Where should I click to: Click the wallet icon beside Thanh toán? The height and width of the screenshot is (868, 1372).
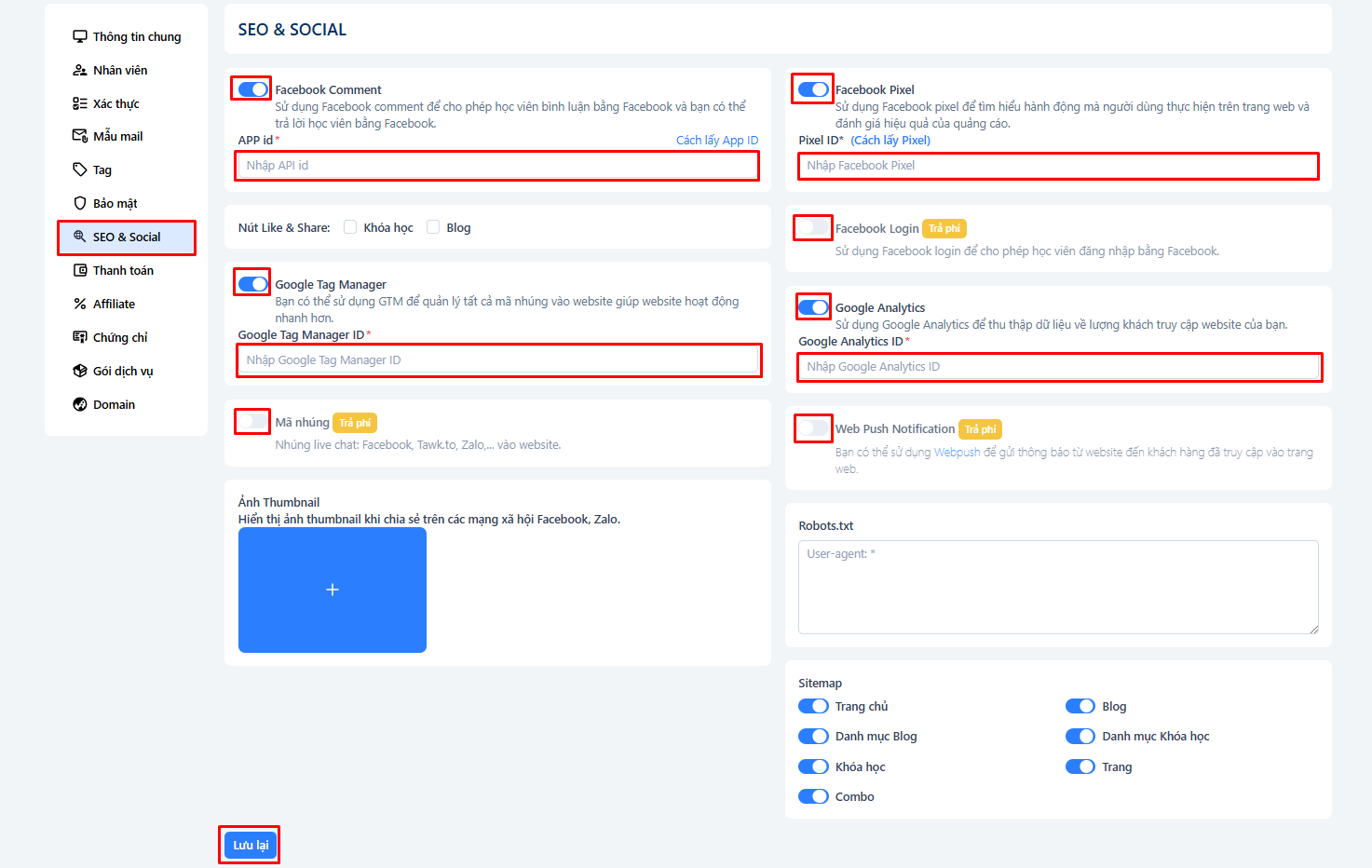(80, 270)
